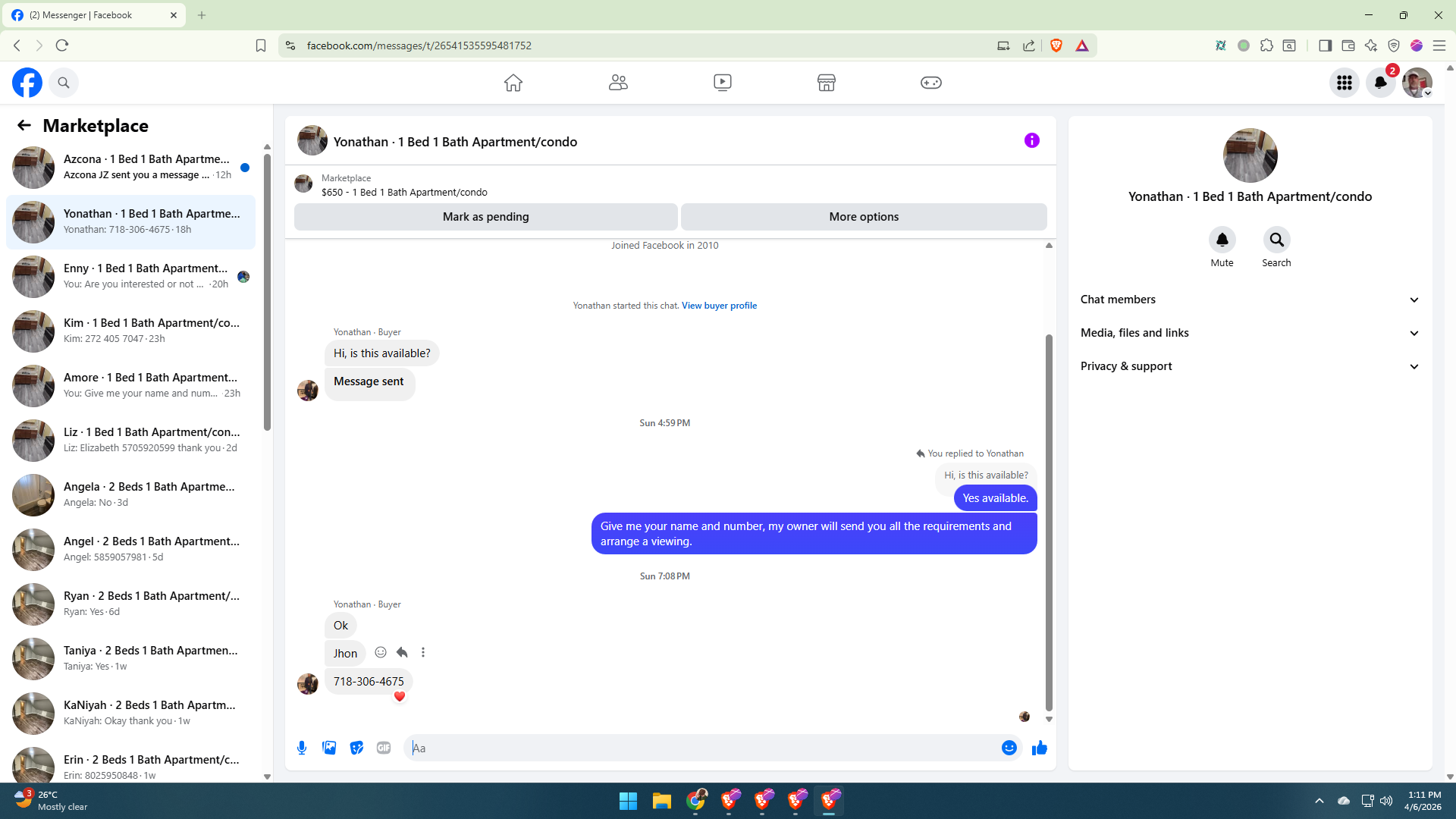The height and width of the screenshot is (819, 1456).
Task: Toggle browser sidebar panel
Action: pos(1326,45)
